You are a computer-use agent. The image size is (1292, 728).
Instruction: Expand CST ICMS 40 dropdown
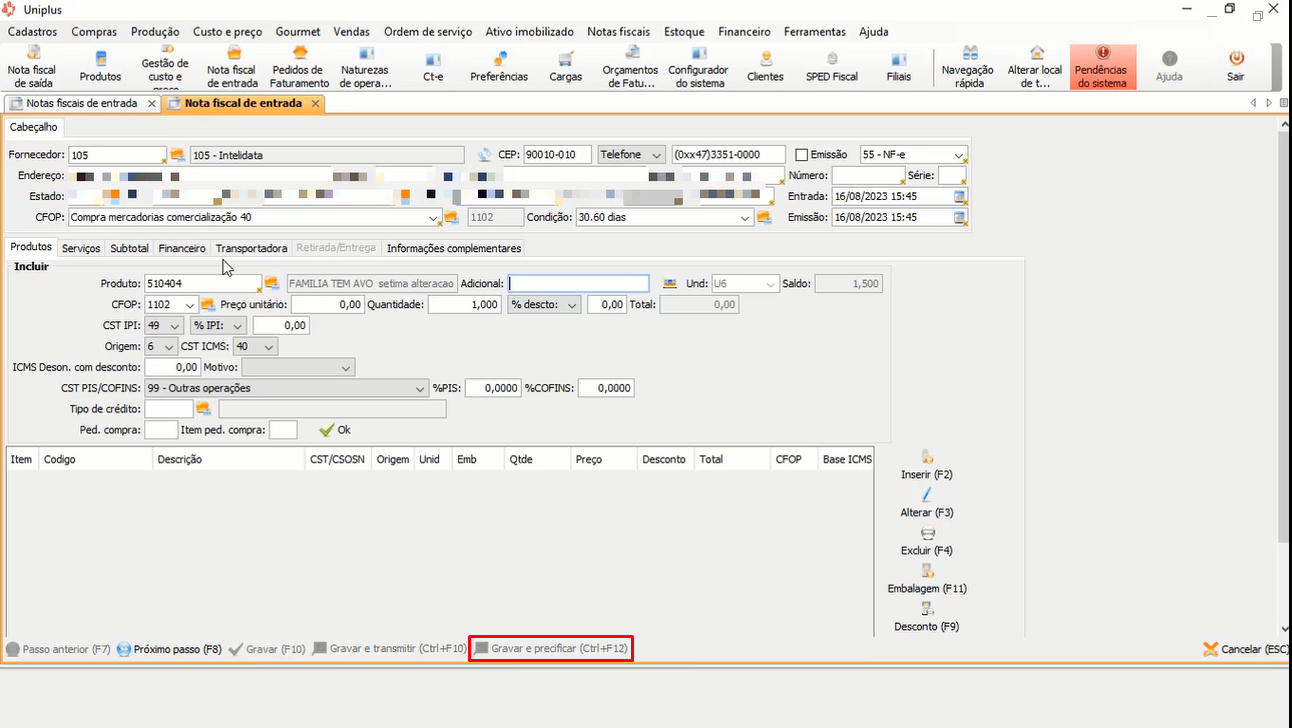tap(269, 347)
